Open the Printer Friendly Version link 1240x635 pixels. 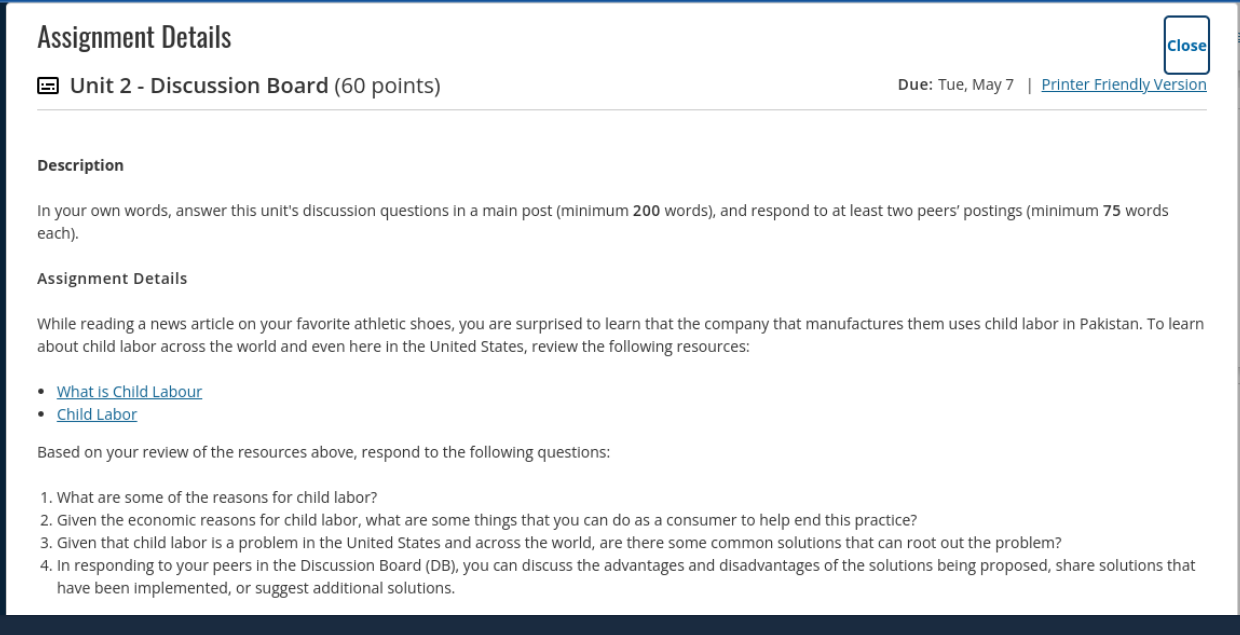(x=1124, y=85)
